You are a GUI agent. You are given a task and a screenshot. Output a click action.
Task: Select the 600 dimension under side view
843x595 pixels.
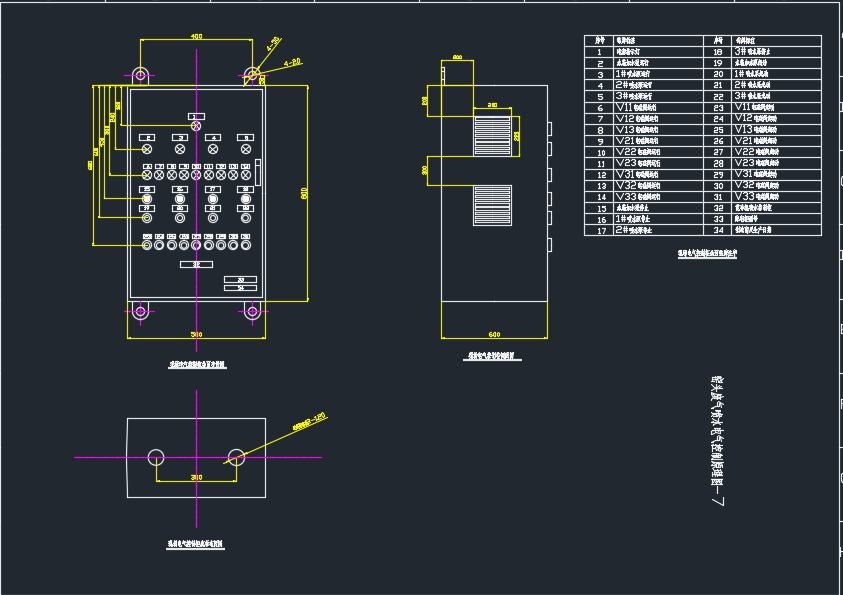[x=494, y=334]
